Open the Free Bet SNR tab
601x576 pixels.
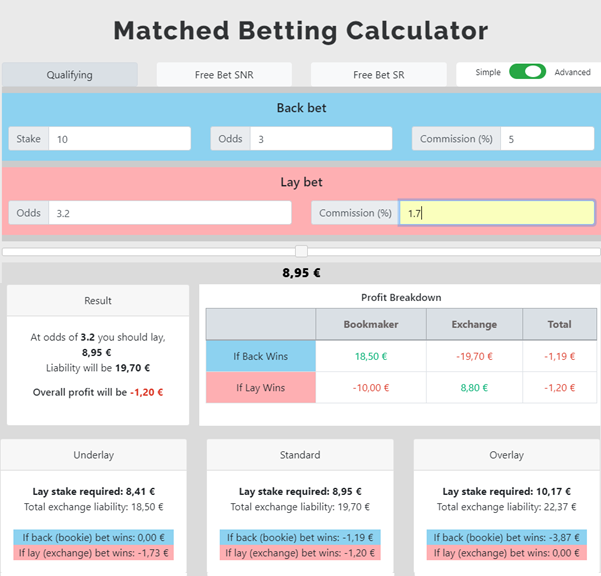(x=224, y=75)
